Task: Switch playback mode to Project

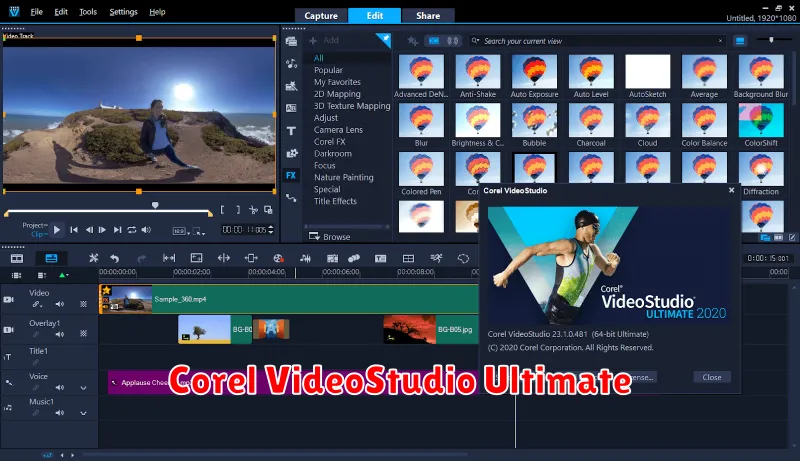Action: pos(35,225)
